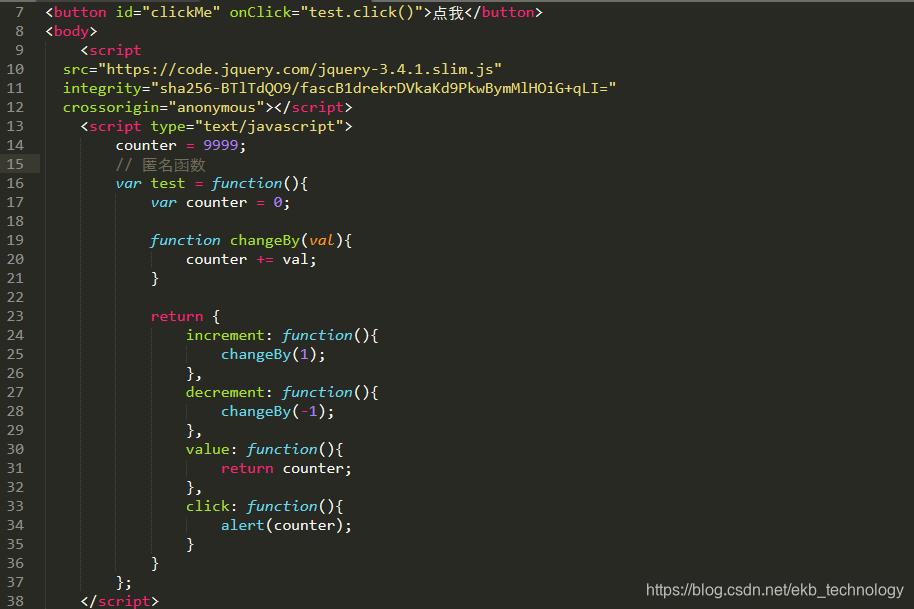
Task: Click the closing </button> tag
Action: click(504, 12)
